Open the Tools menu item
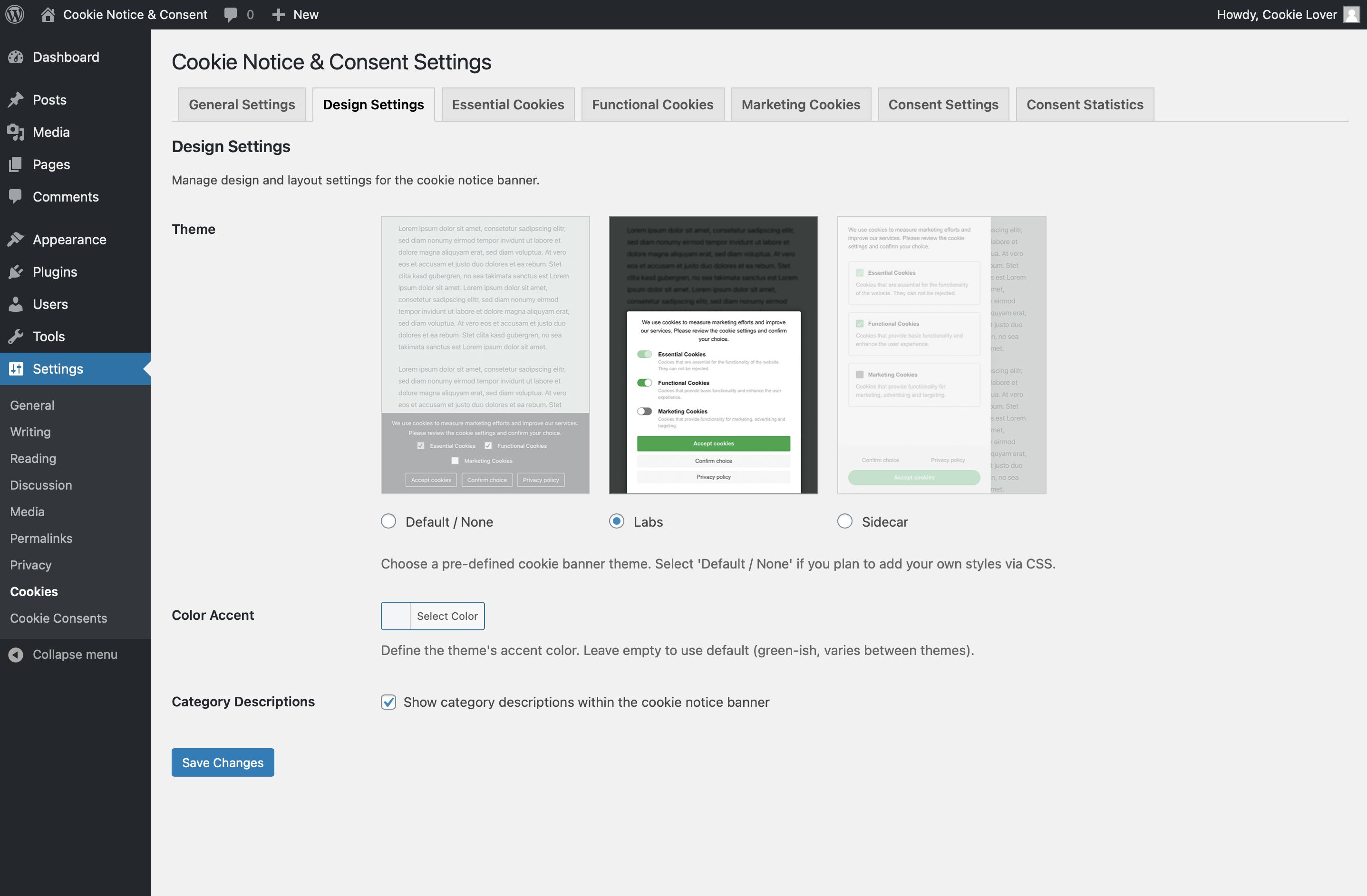1367x896 pixels. point(49,336)
